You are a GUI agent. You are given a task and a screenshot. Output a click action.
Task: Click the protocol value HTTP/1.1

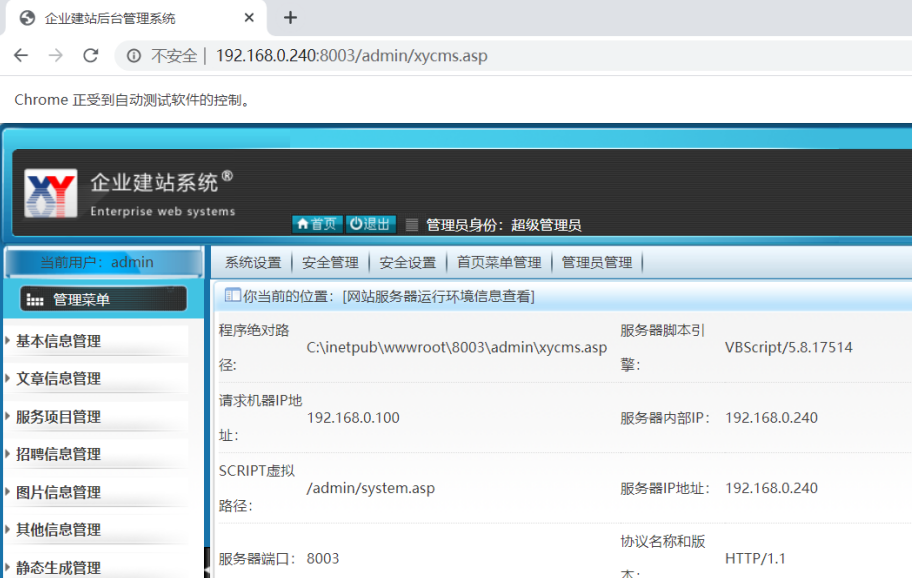pyautogui.click(x=755, y=559)
